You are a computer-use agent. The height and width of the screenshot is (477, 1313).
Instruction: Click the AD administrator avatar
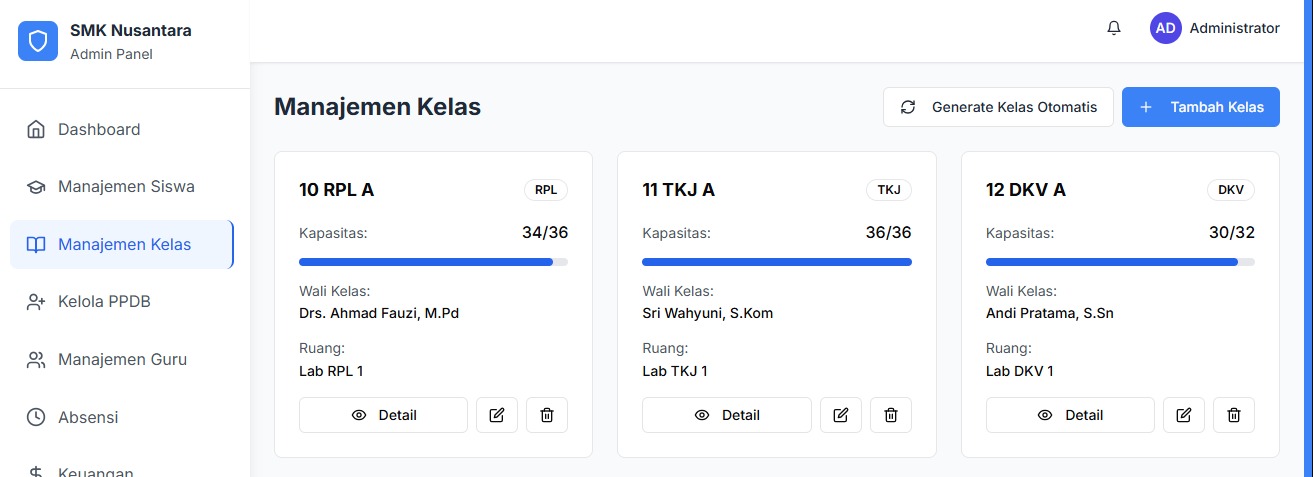click(x=1166, y=29)
